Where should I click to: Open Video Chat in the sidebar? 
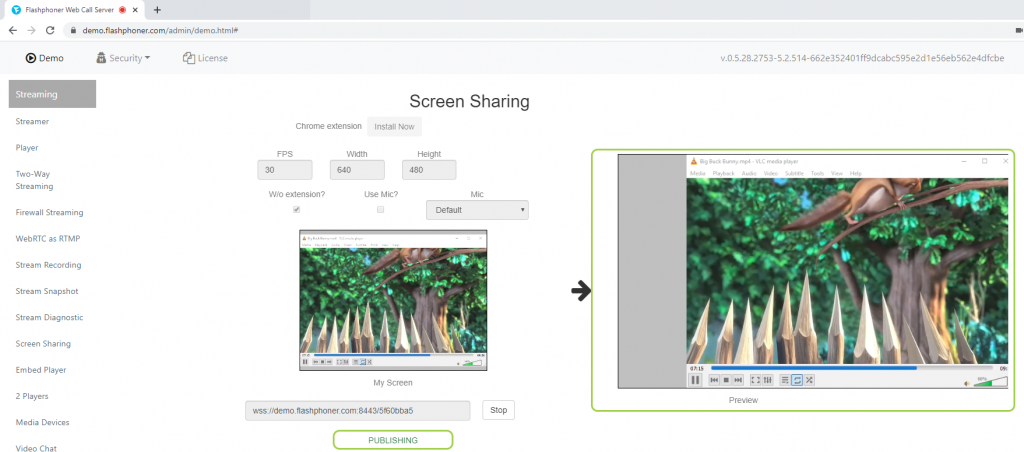coord(36,448)
